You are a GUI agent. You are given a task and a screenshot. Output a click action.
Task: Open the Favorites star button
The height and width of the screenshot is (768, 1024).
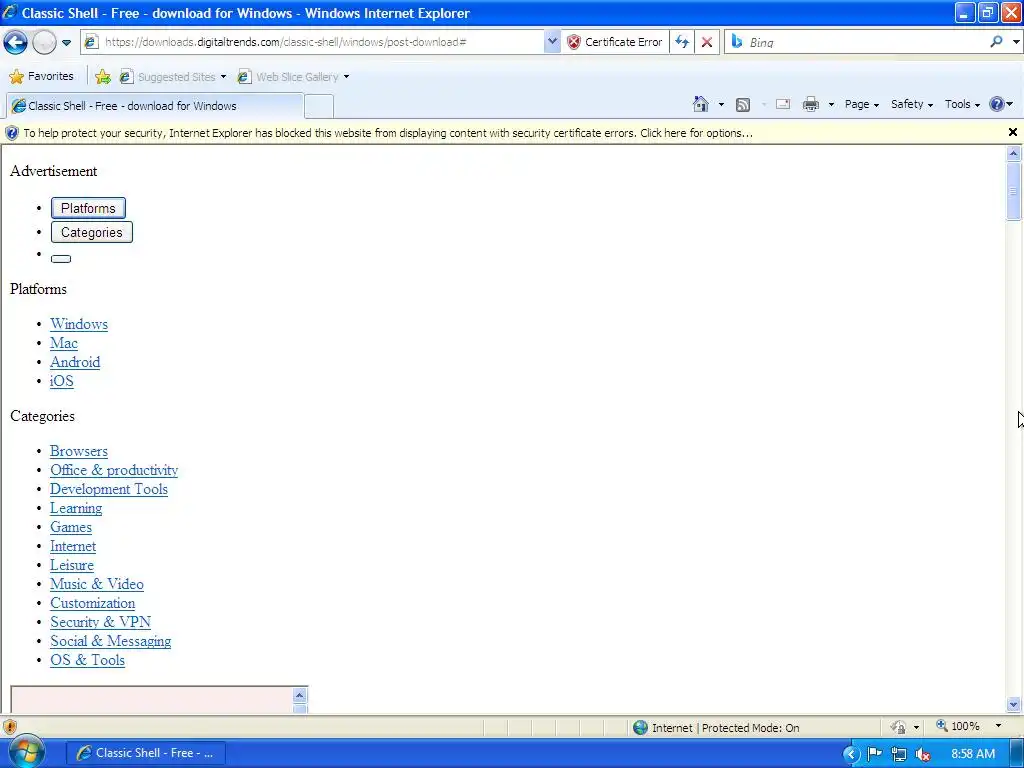click(42, 76)
